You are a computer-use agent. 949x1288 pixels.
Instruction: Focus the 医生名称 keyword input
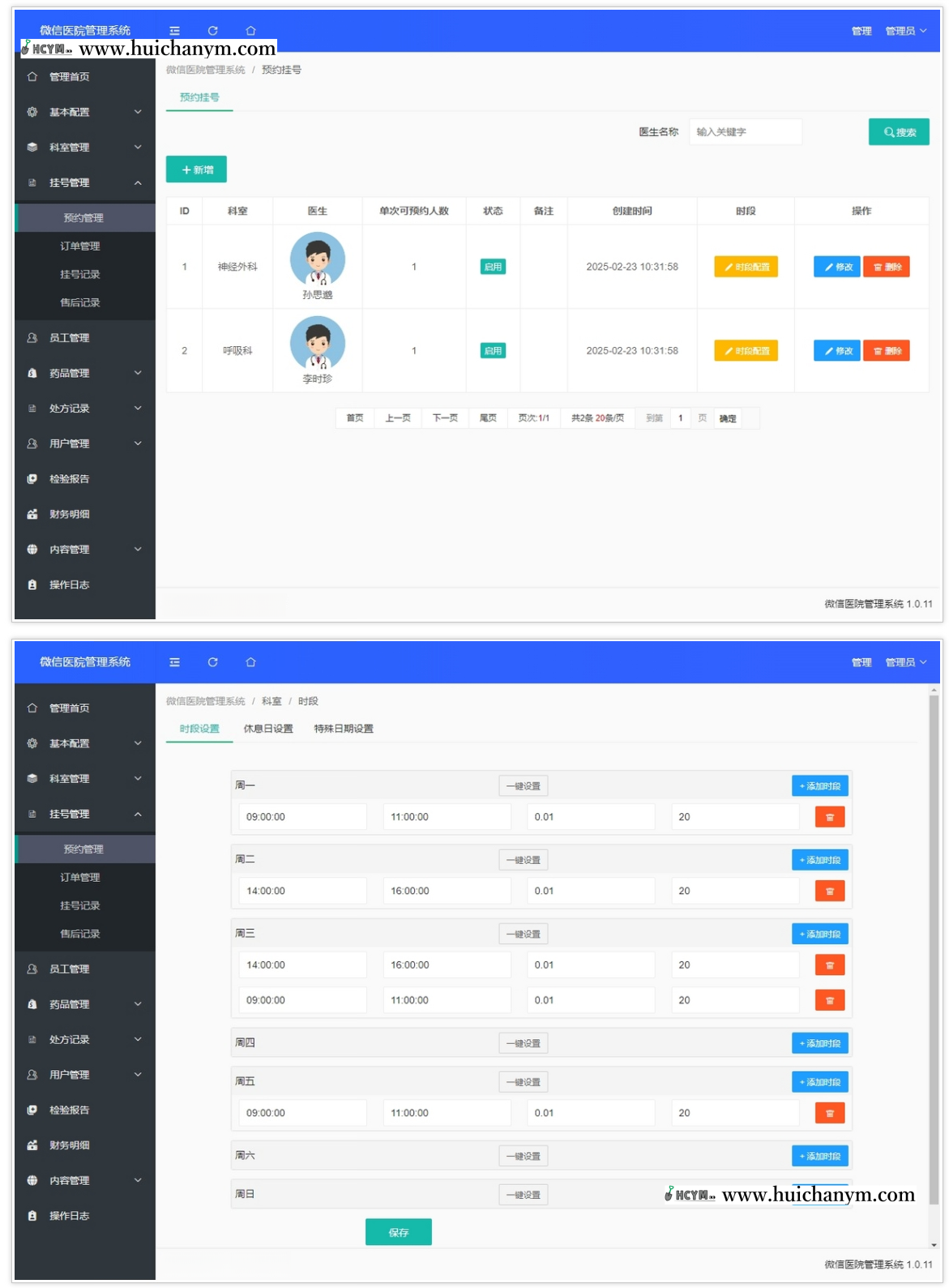point(746,132)
